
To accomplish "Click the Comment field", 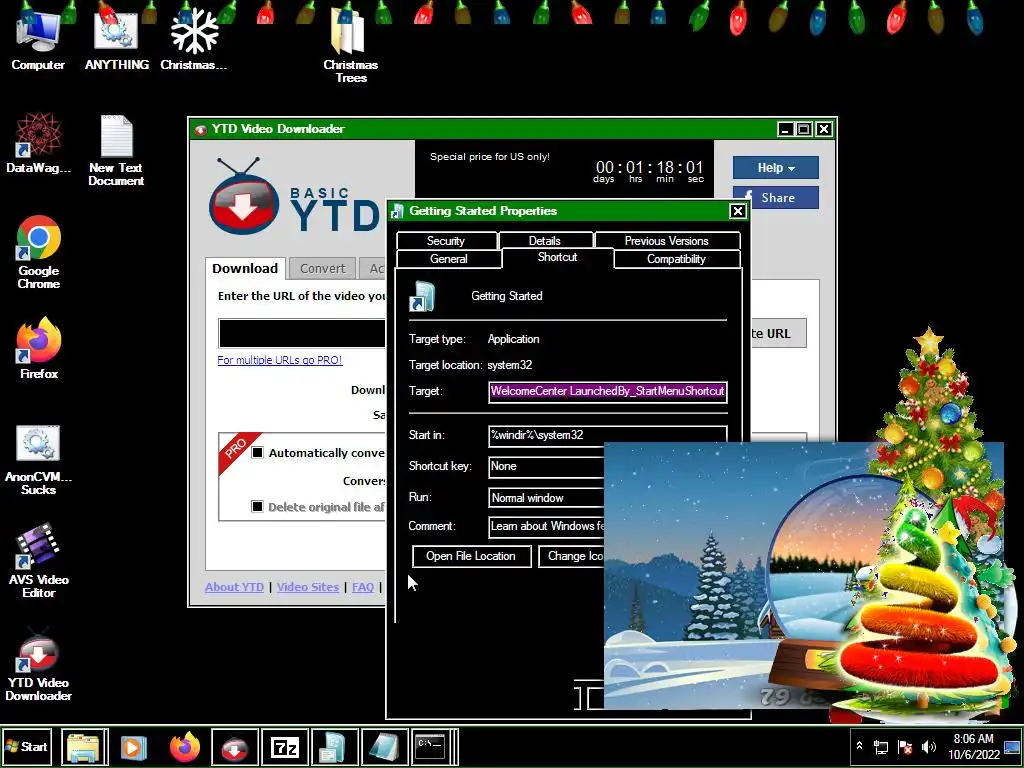I will pos(547,526).
